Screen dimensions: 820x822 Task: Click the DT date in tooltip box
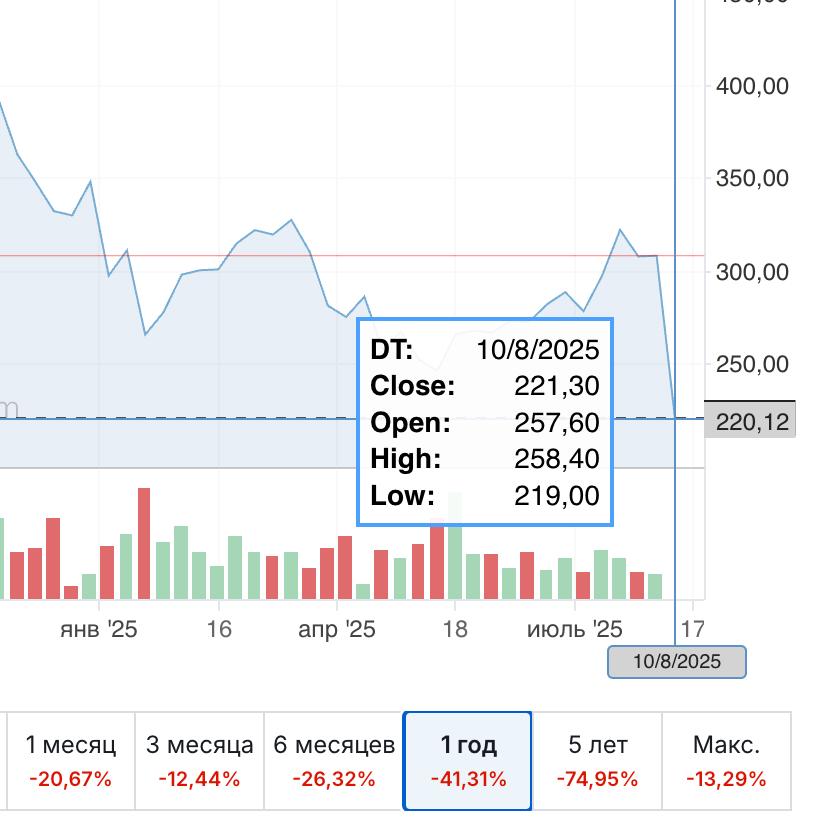coord(537,350)
